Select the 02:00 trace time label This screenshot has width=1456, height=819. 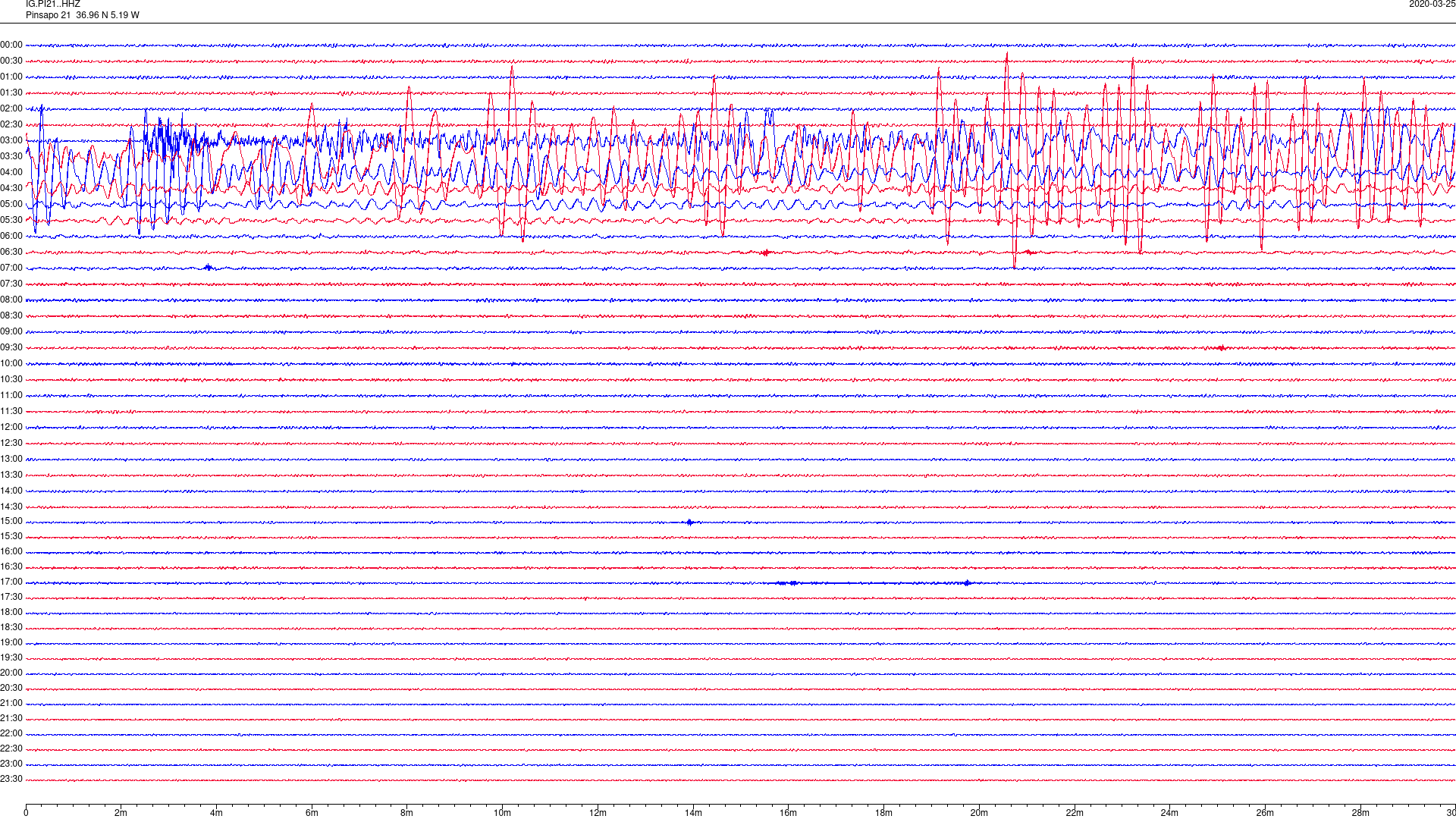tap(11, 109)
